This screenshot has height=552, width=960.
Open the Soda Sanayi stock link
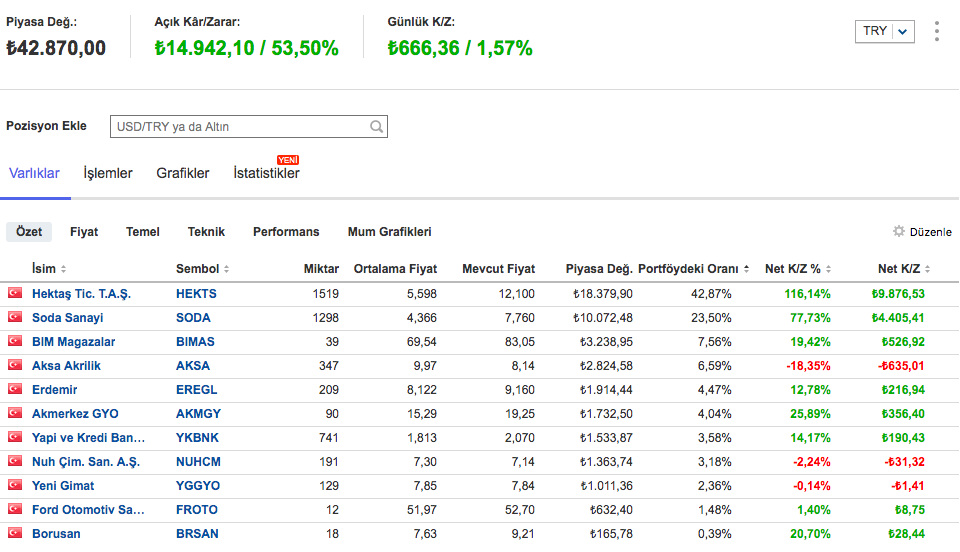[67, 318]
